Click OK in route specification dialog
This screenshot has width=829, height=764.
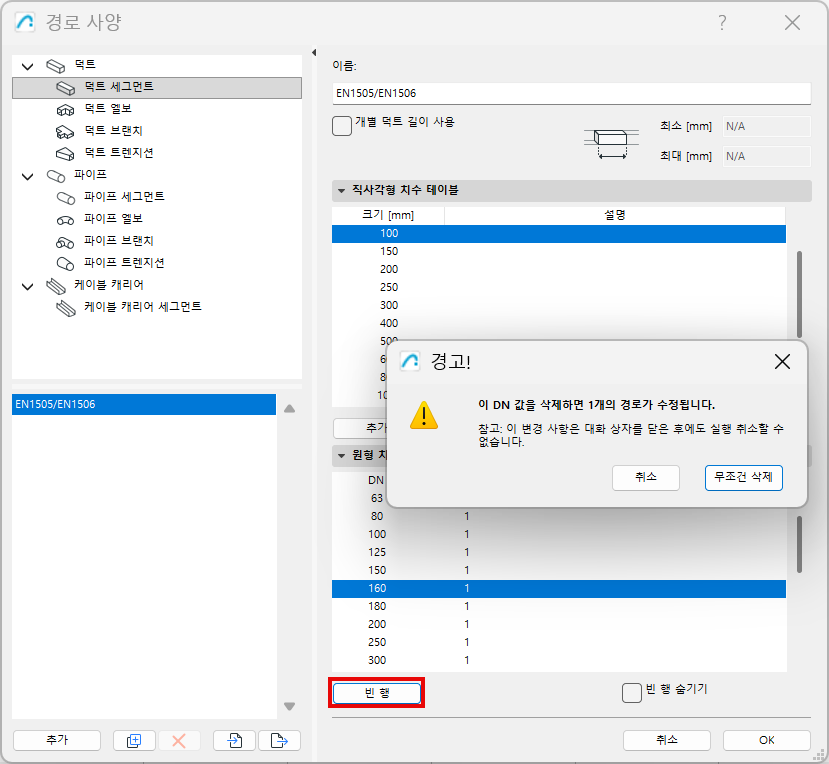pyautogui.click(x=766, y=740)
